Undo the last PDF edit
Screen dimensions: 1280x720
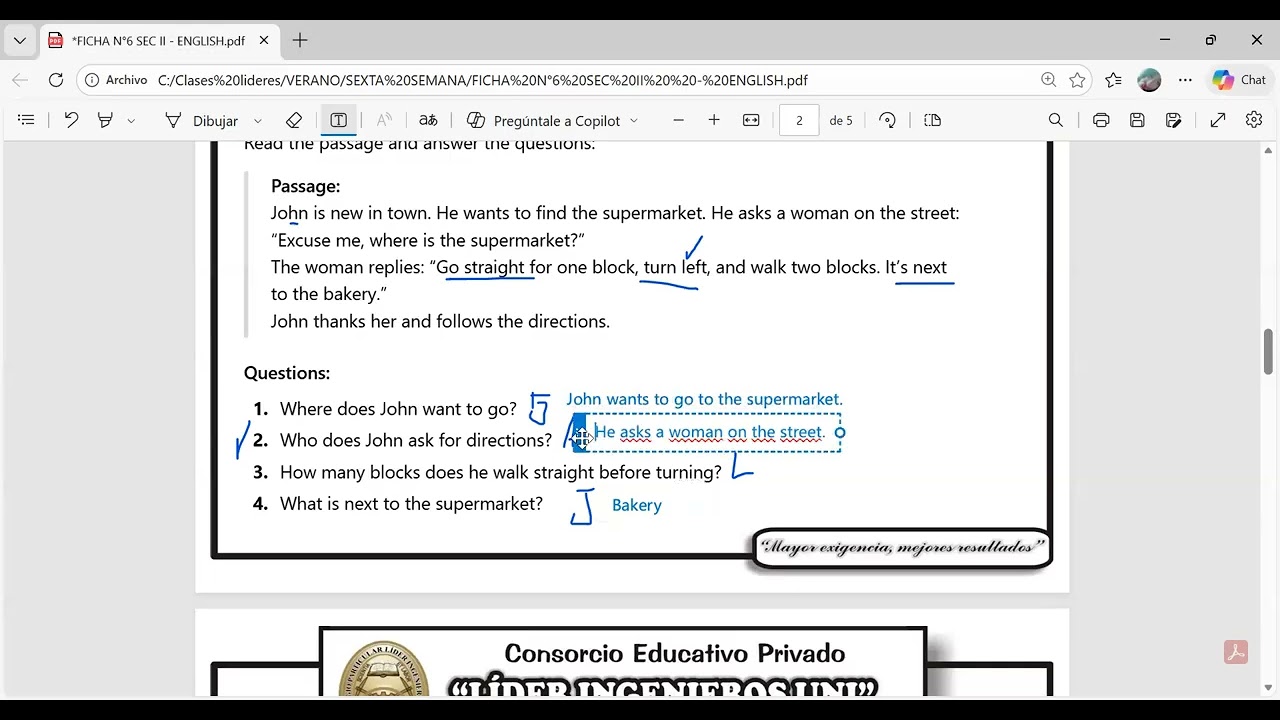71,120
